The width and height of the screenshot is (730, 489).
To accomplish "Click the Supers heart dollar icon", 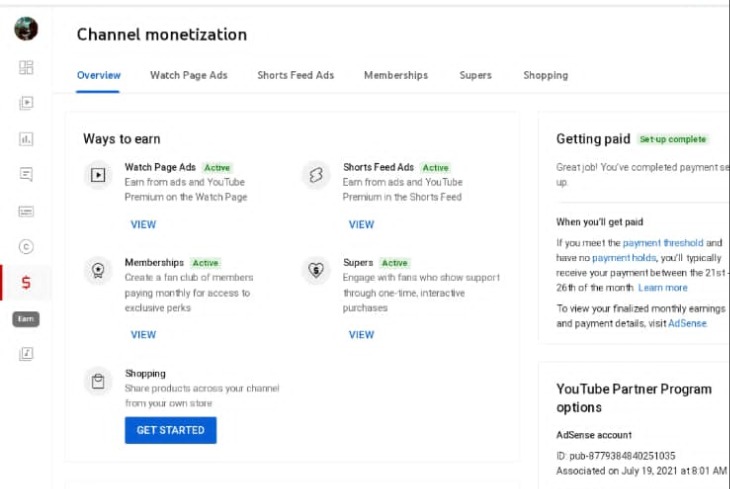I will pos(316,270).
